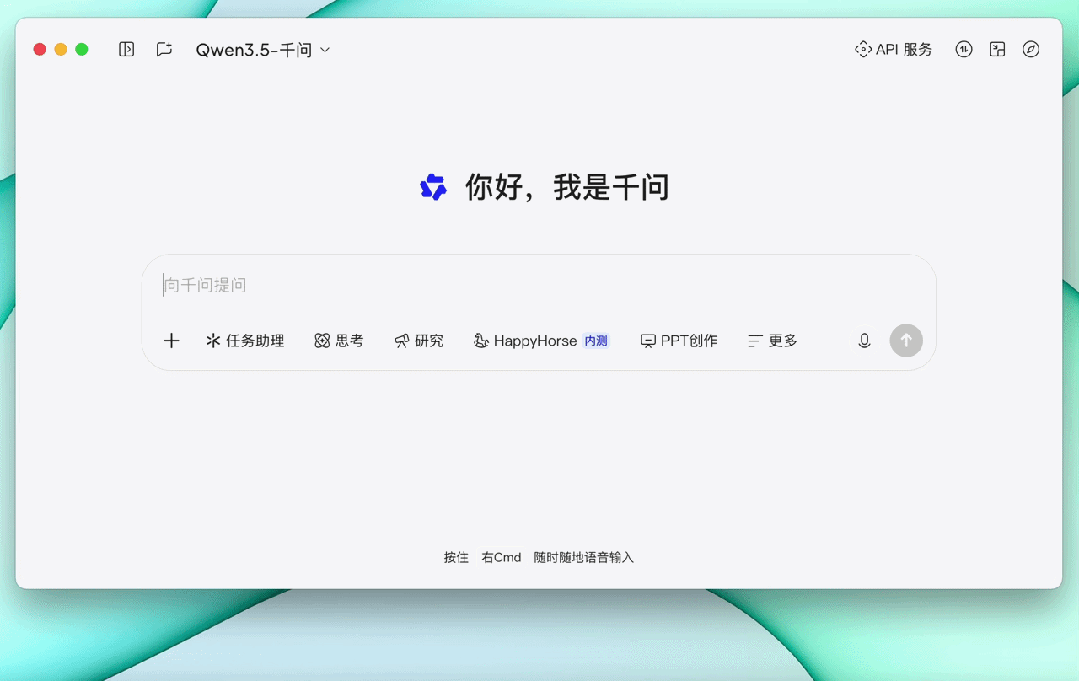Screen dimensions: 1079x681
Task: Click the 随时随地语音输入 hint text
Action: [x=584, y=557]
